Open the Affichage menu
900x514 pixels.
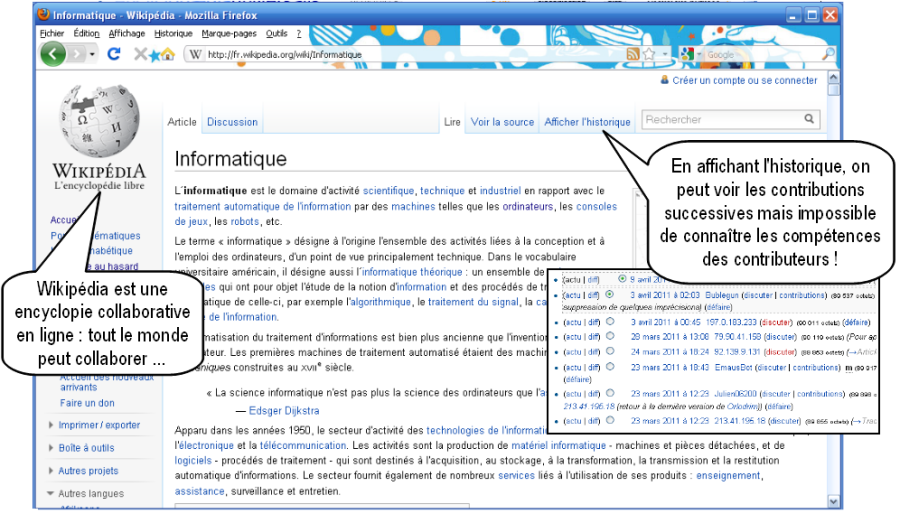(127, 33)
